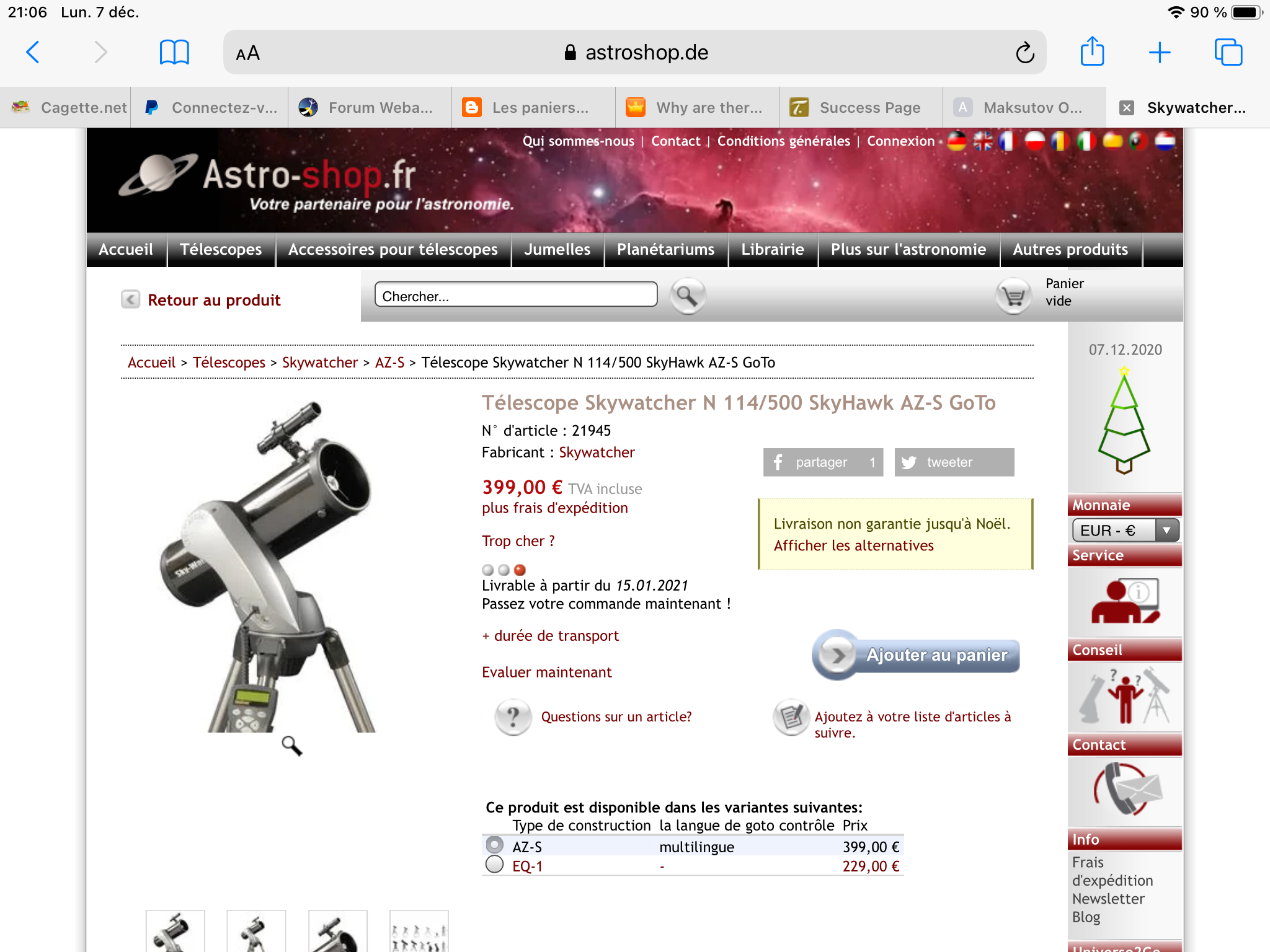Click the search magnifier button

[x=687, y=296]
